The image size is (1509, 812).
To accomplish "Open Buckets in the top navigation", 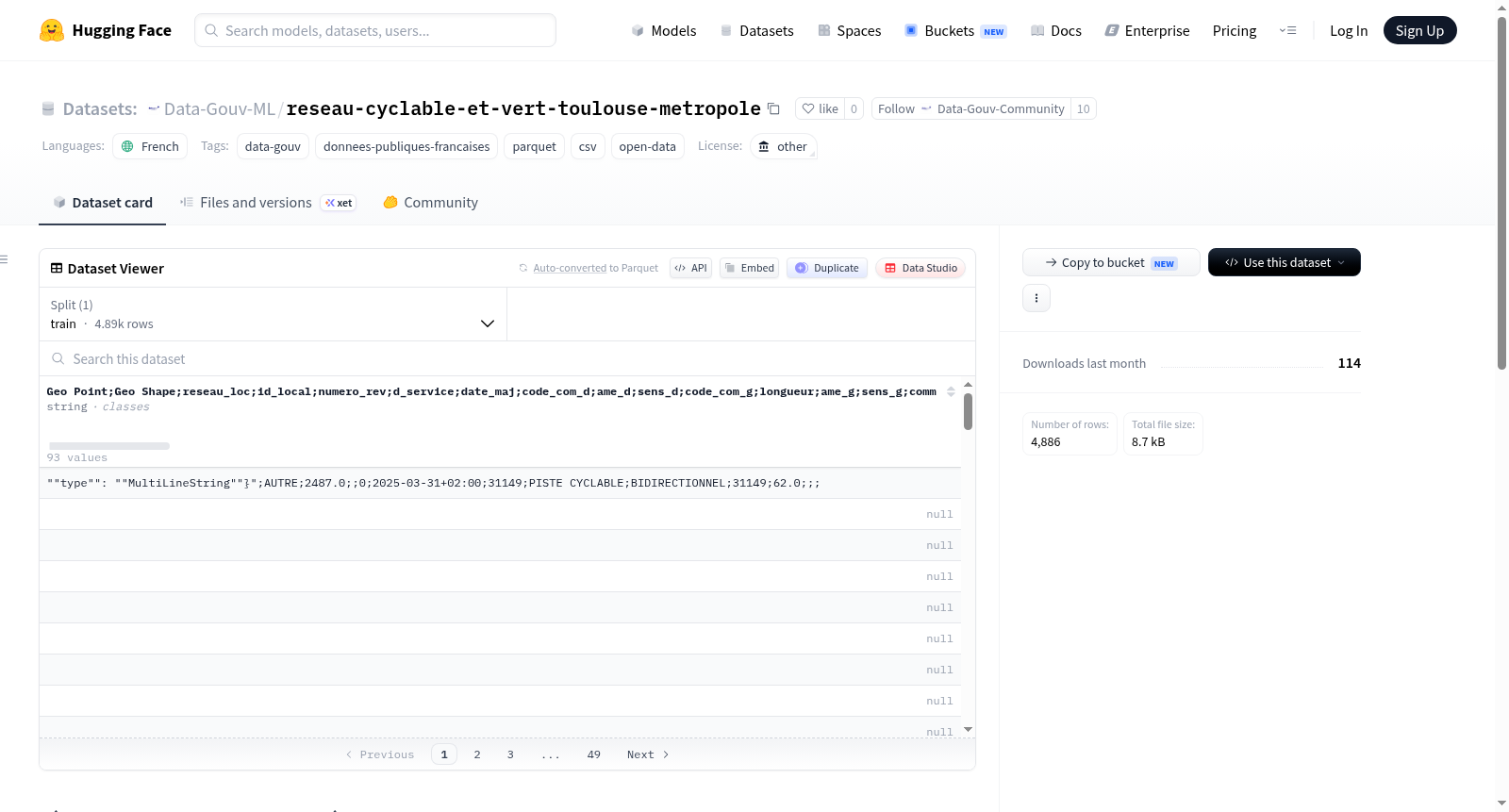I will 955,30.
